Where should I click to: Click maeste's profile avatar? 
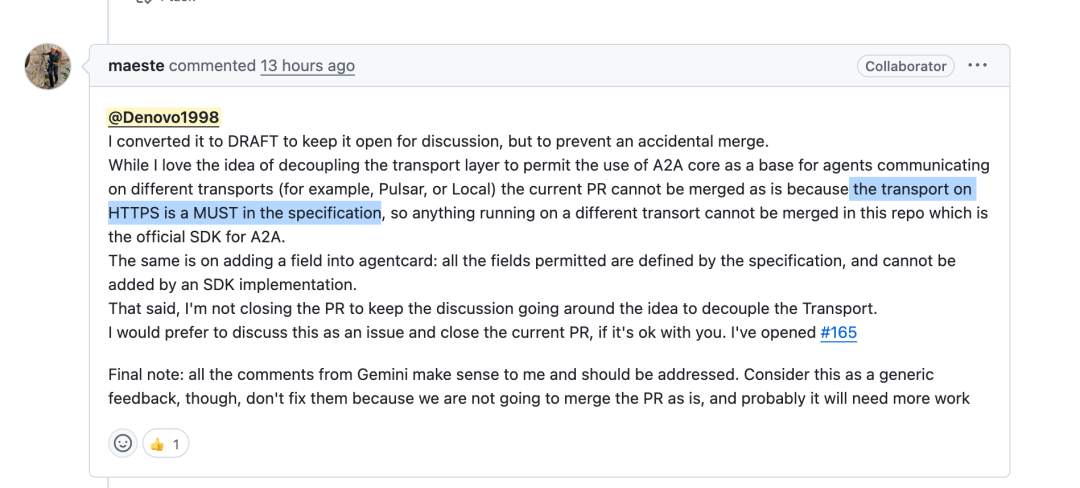pos(48,66)
